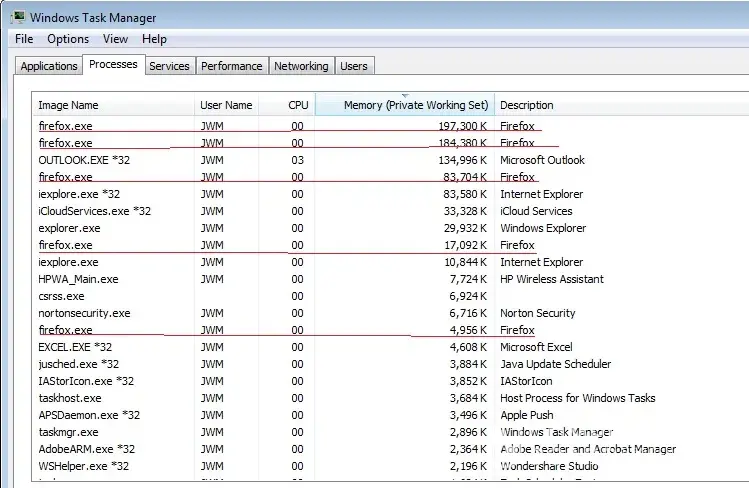Open the Options menu
Image resolution: width=749 pixels, height=488 pixels.
[x=68, y=39]
